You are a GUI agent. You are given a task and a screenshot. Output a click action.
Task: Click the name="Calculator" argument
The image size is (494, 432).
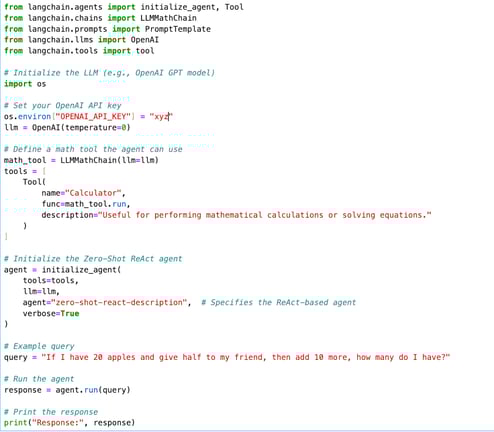(83, 193)
